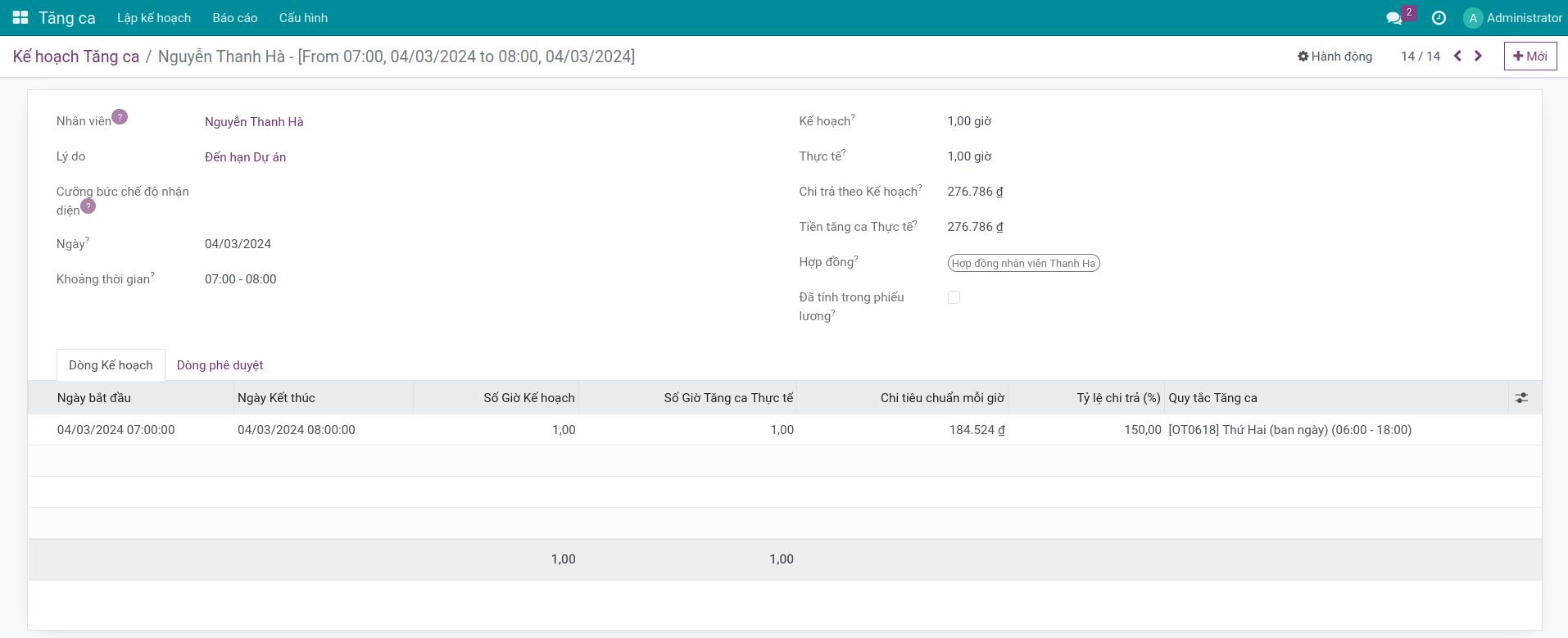The image size is (1568, 638).
Task: Open the activities clock icon
Action: pyautogui.click(x=1439, y=18)
